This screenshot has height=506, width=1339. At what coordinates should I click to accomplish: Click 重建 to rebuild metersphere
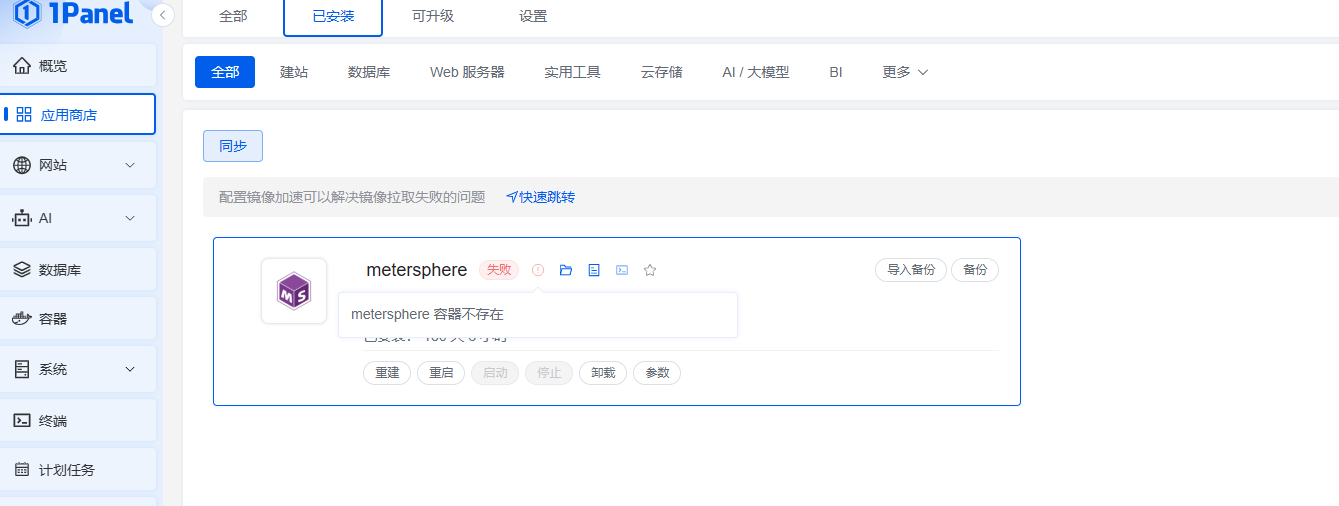pos(387,373)
